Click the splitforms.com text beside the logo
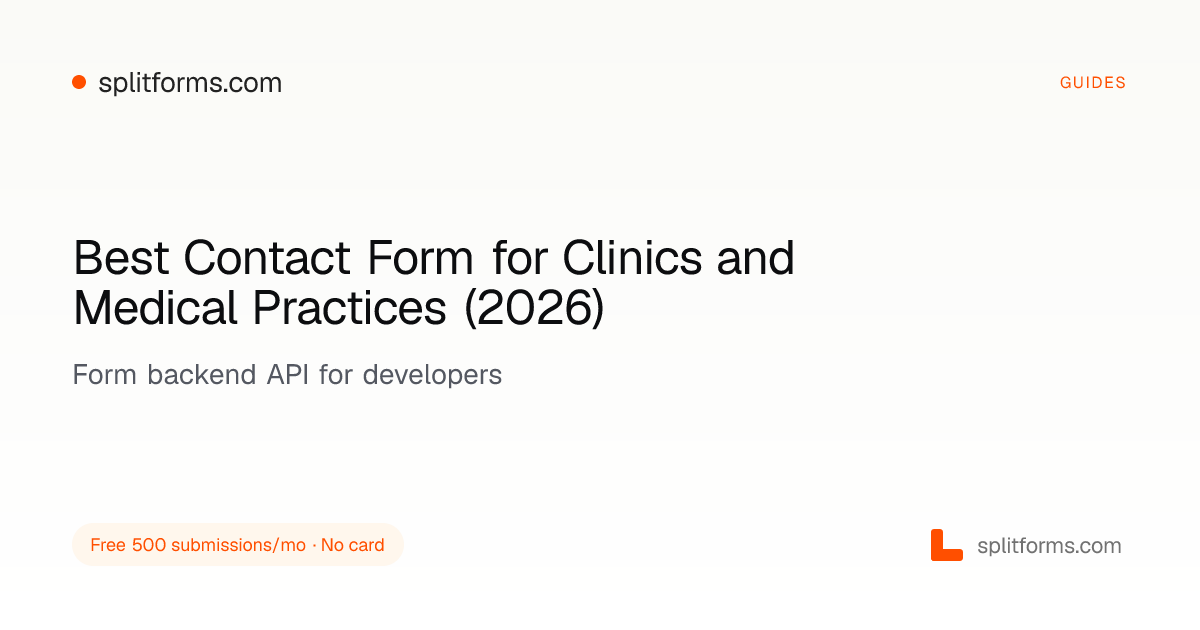The image size is (1200, 630). point(1049,546)
